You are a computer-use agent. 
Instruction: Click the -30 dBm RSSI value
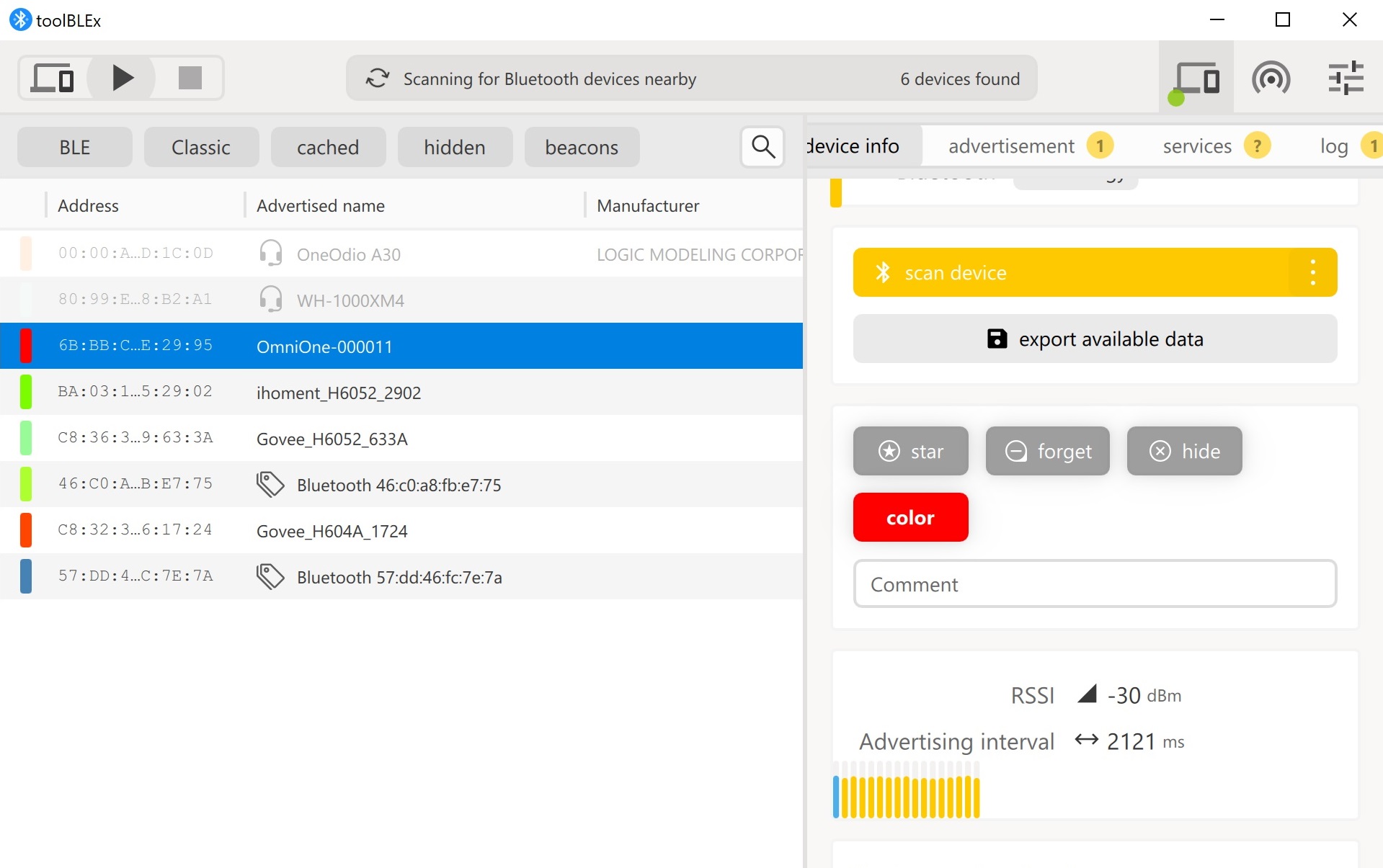point(1144,695)
